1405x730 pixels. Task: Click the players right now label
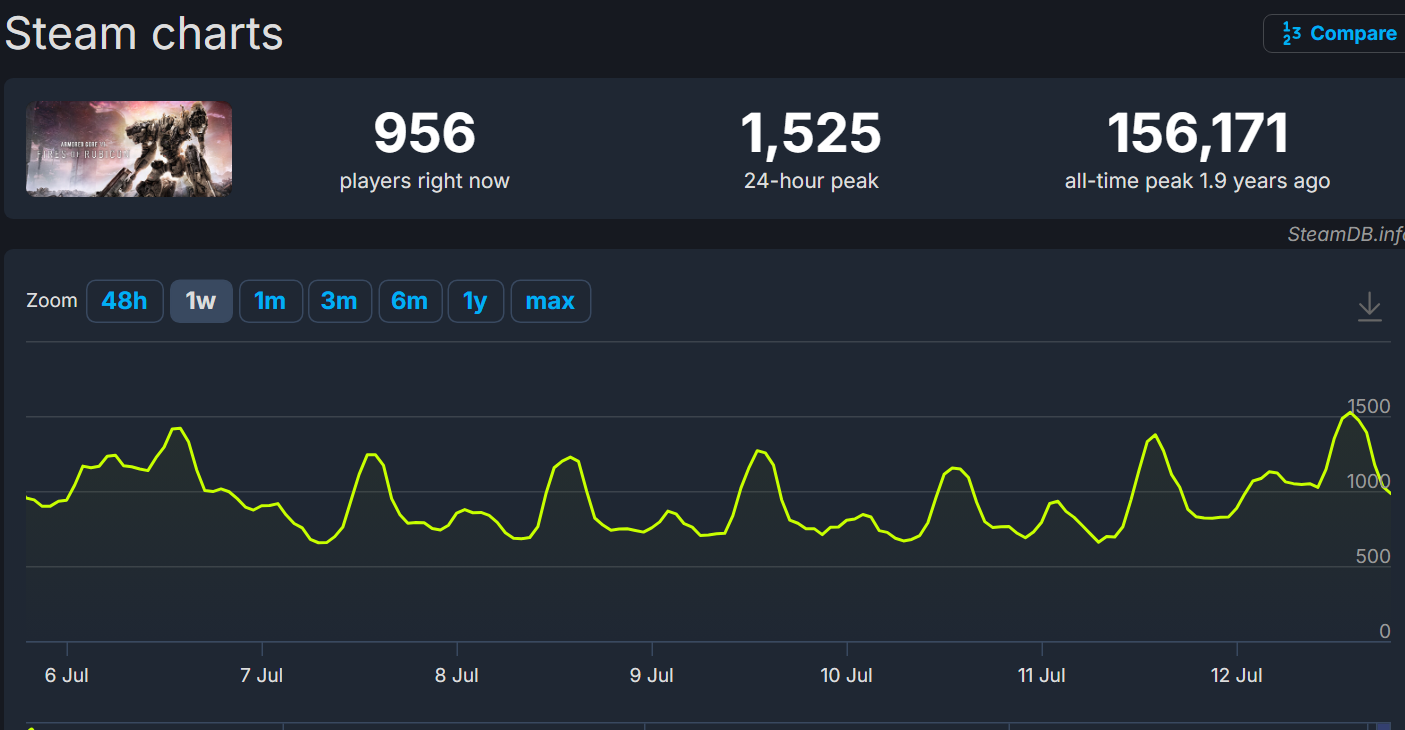pyautogui.click(x=424, y=181)
